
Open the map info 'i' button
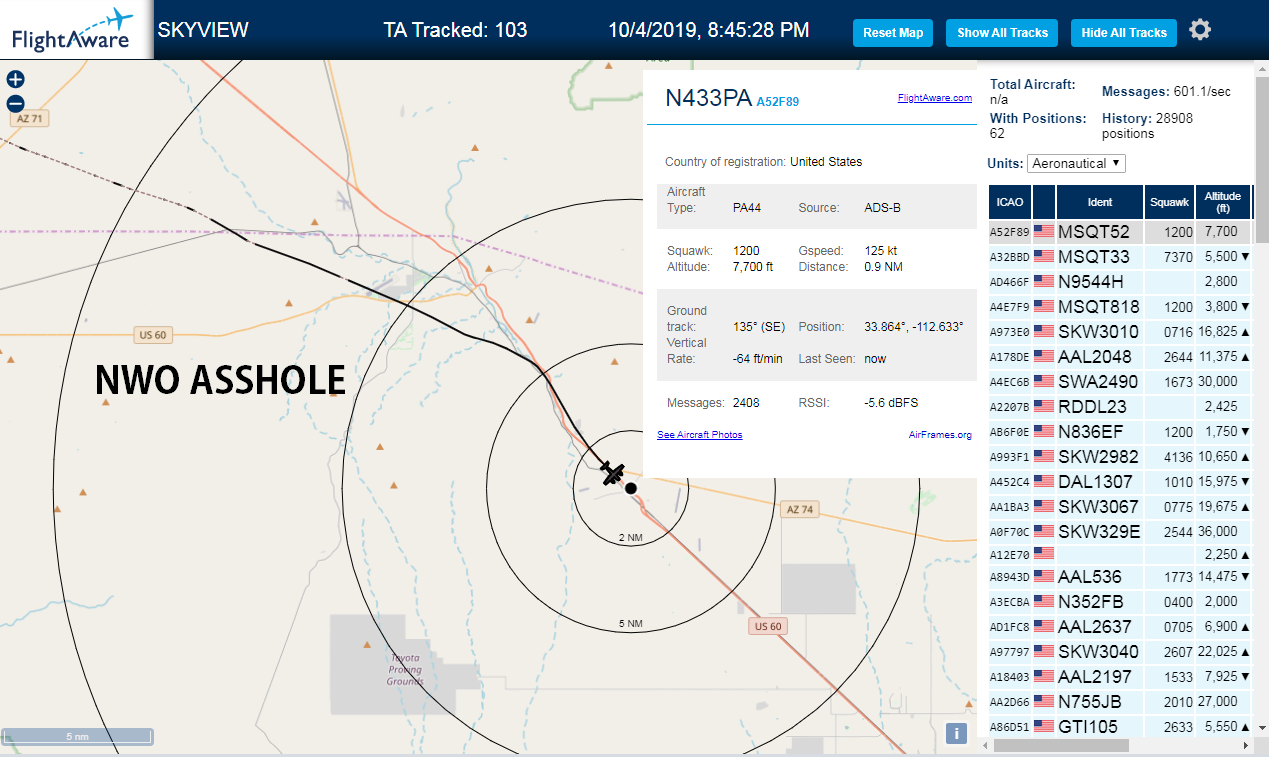click(x=956, y=734)
